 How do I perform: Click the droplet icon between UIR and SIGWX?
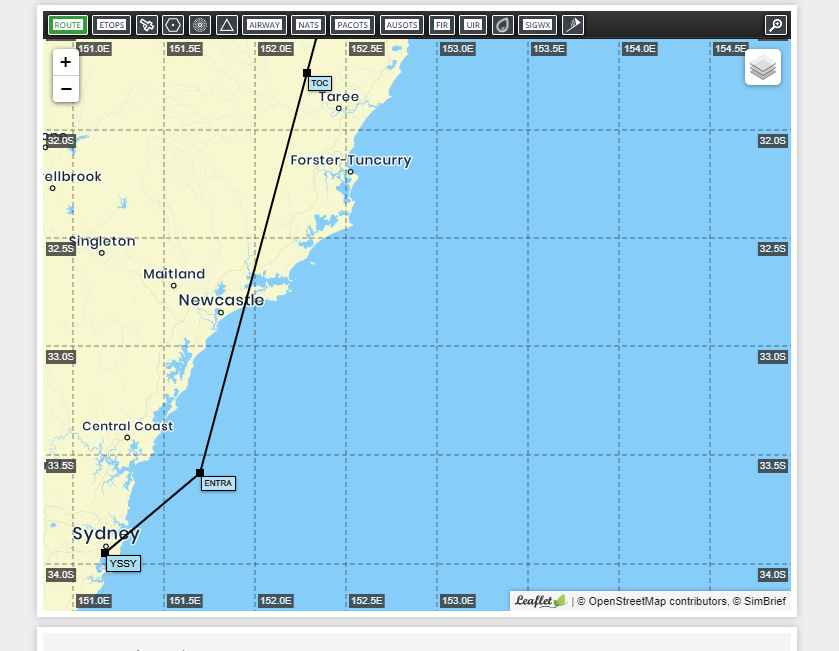point(503,25)
